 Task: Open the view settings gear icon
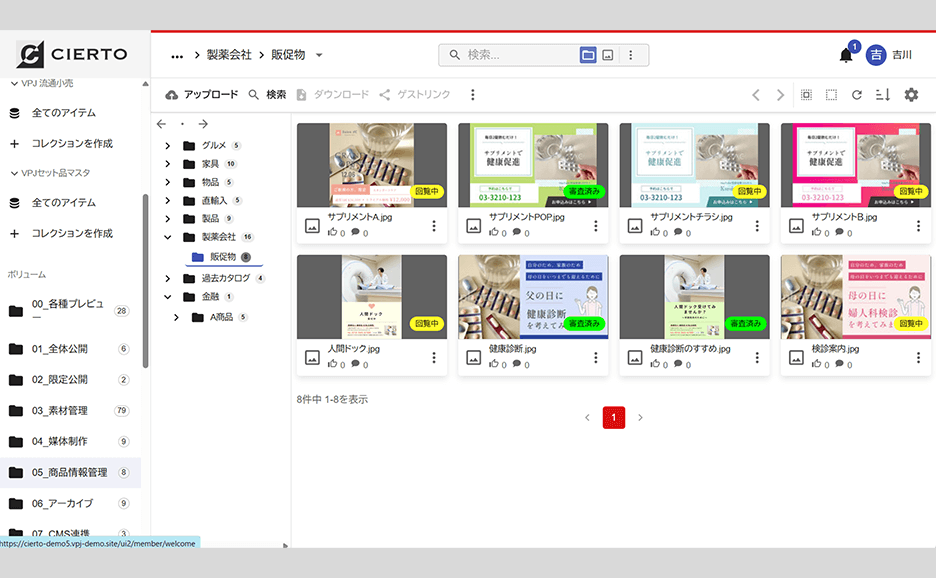tap(911, 94)
